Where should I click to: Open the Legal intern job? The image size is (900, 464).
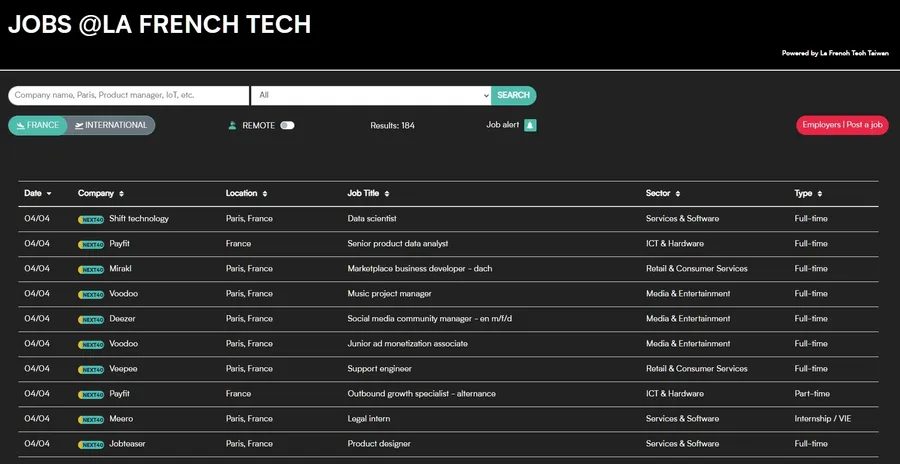tap(368, 419)
